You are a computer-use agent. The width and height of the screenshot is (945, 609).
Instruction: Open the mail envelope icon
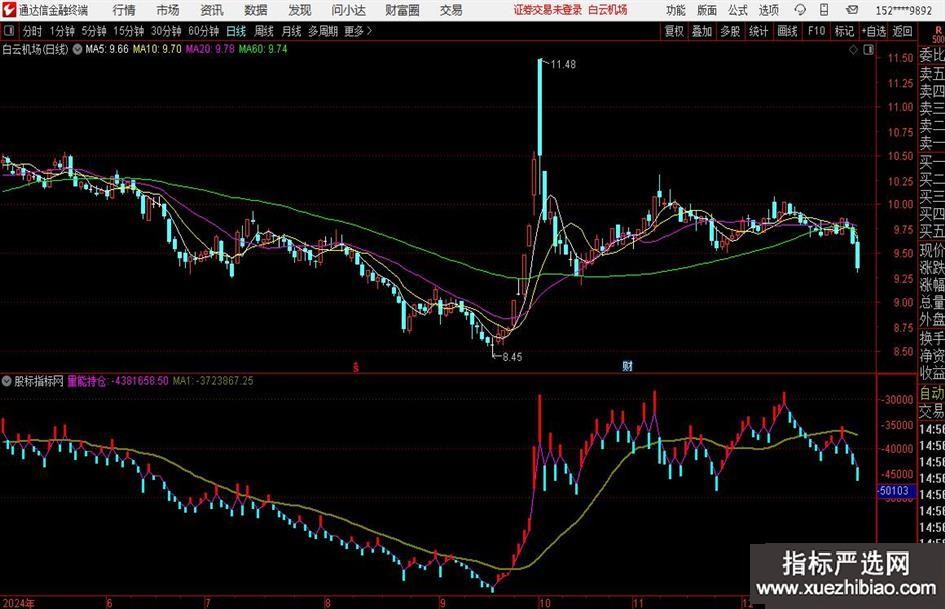pos(852,10)
